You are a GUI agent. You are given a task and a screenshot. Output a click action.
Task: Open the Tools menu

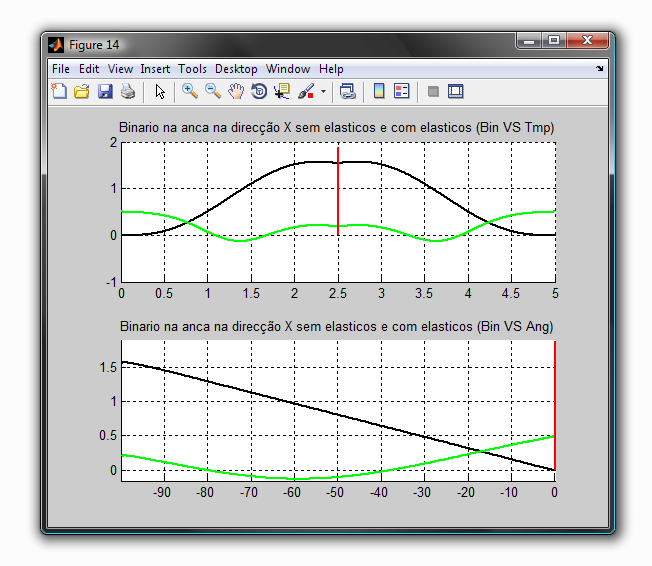coord(192,69)
